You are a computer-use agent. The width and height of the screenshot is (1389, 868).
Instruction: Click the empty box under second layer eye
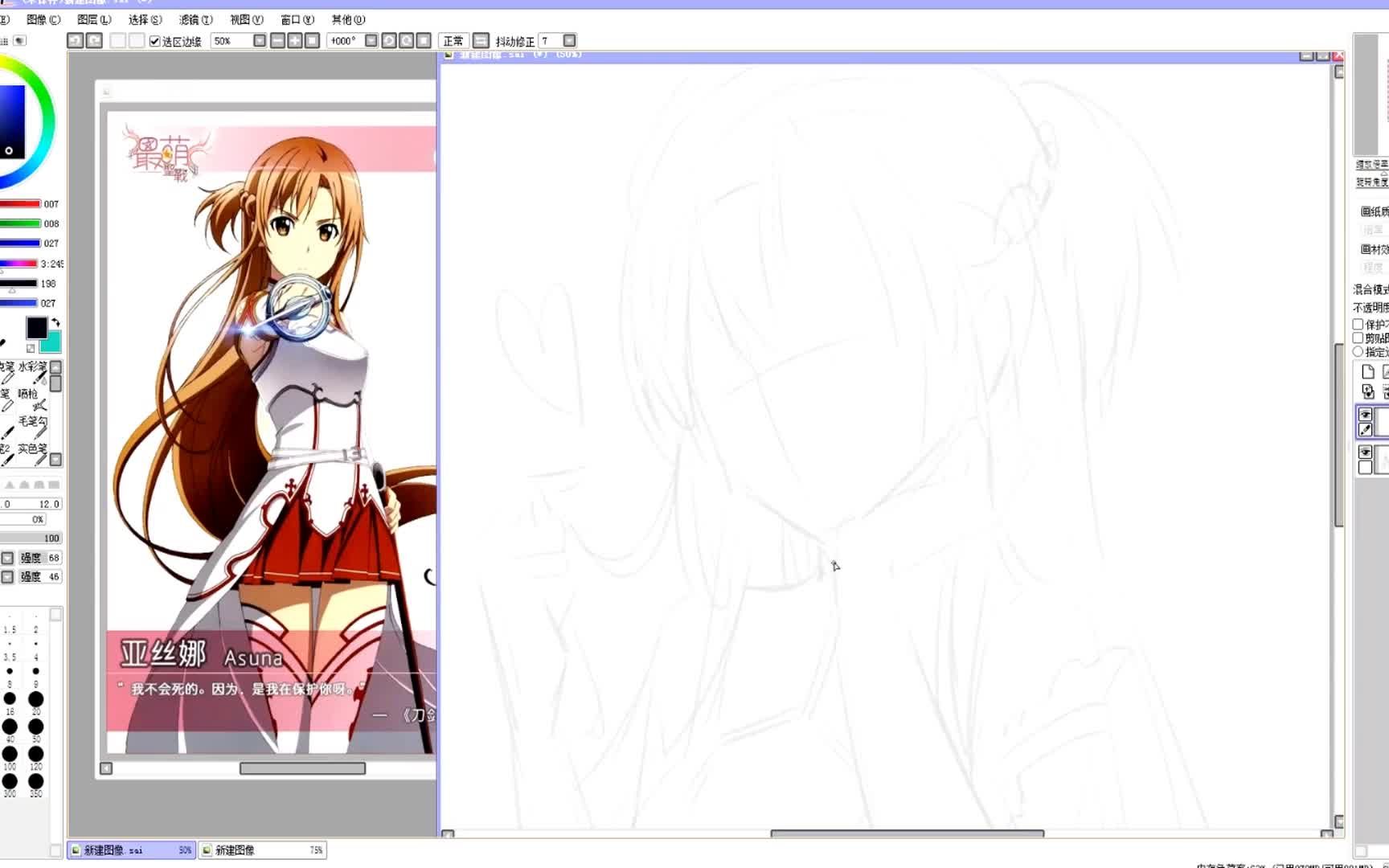point(1365,468)
